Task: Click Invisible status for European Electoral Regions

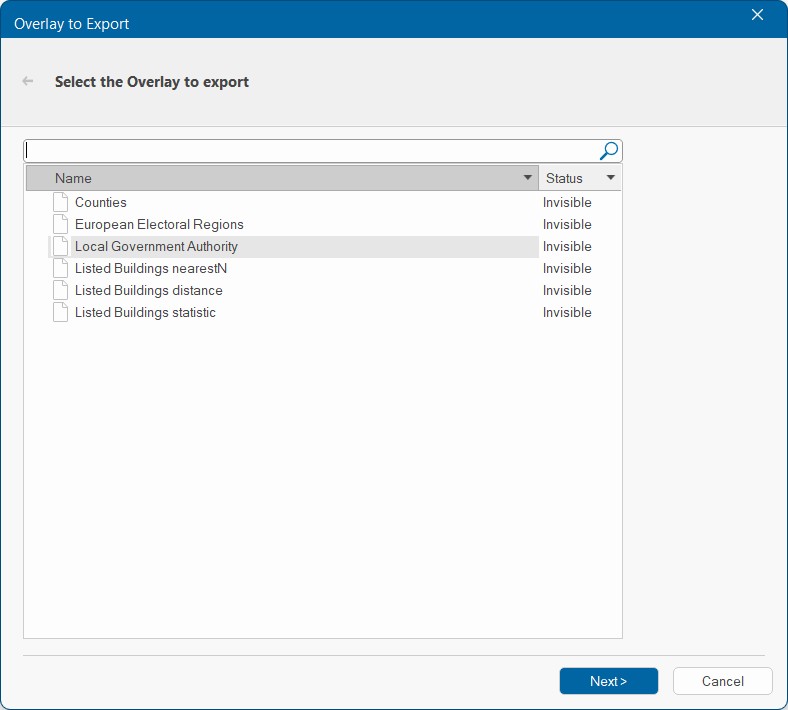Action: tap(567, 224)
